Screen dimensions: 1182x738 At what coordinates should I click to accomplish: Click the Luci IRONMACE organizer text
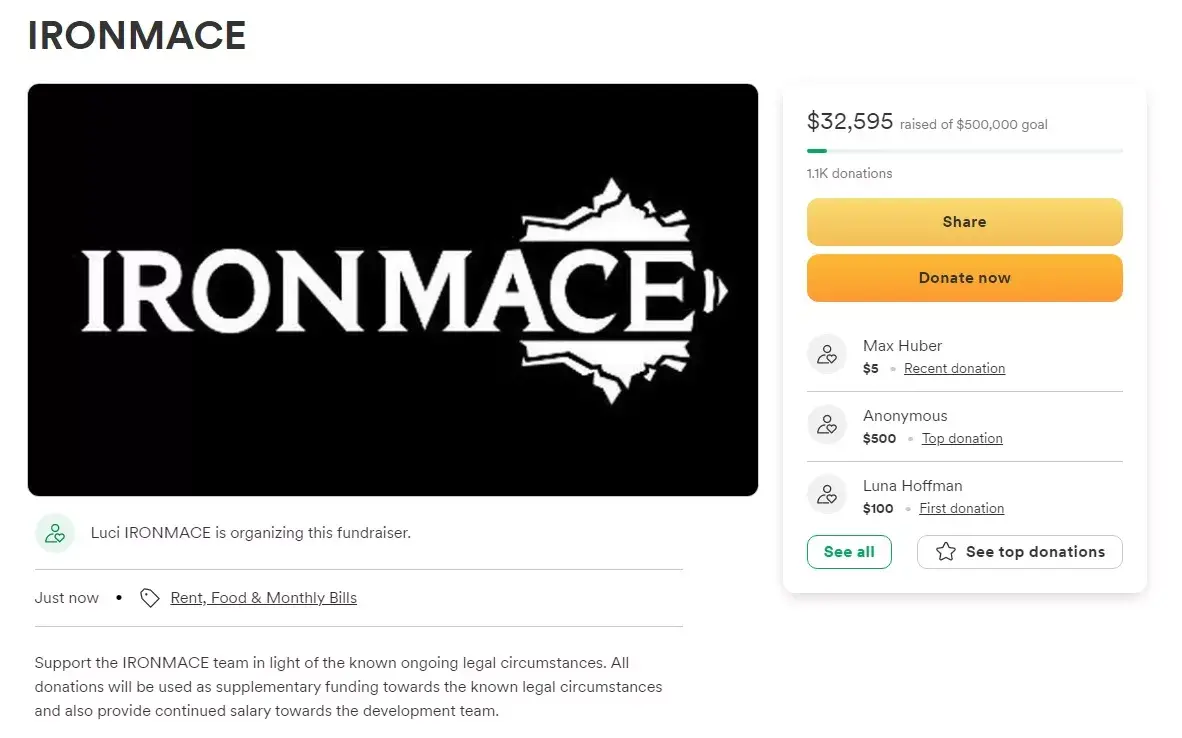(250, 533)
